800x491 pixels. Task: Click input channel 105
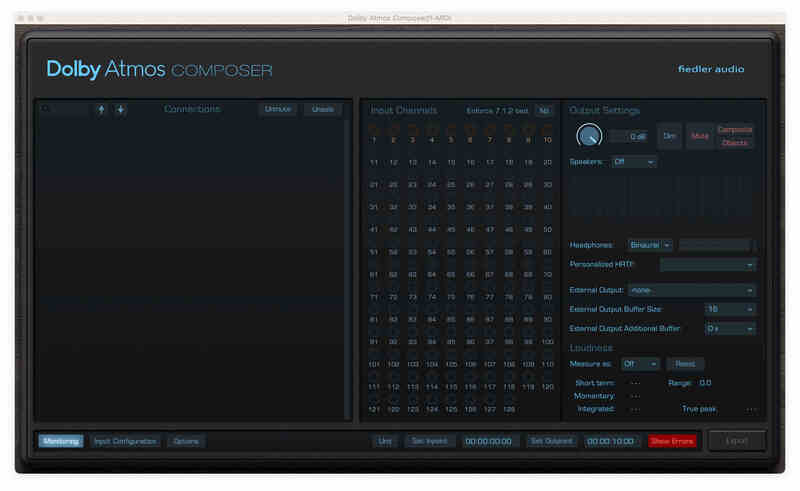(x=451, y=364)
